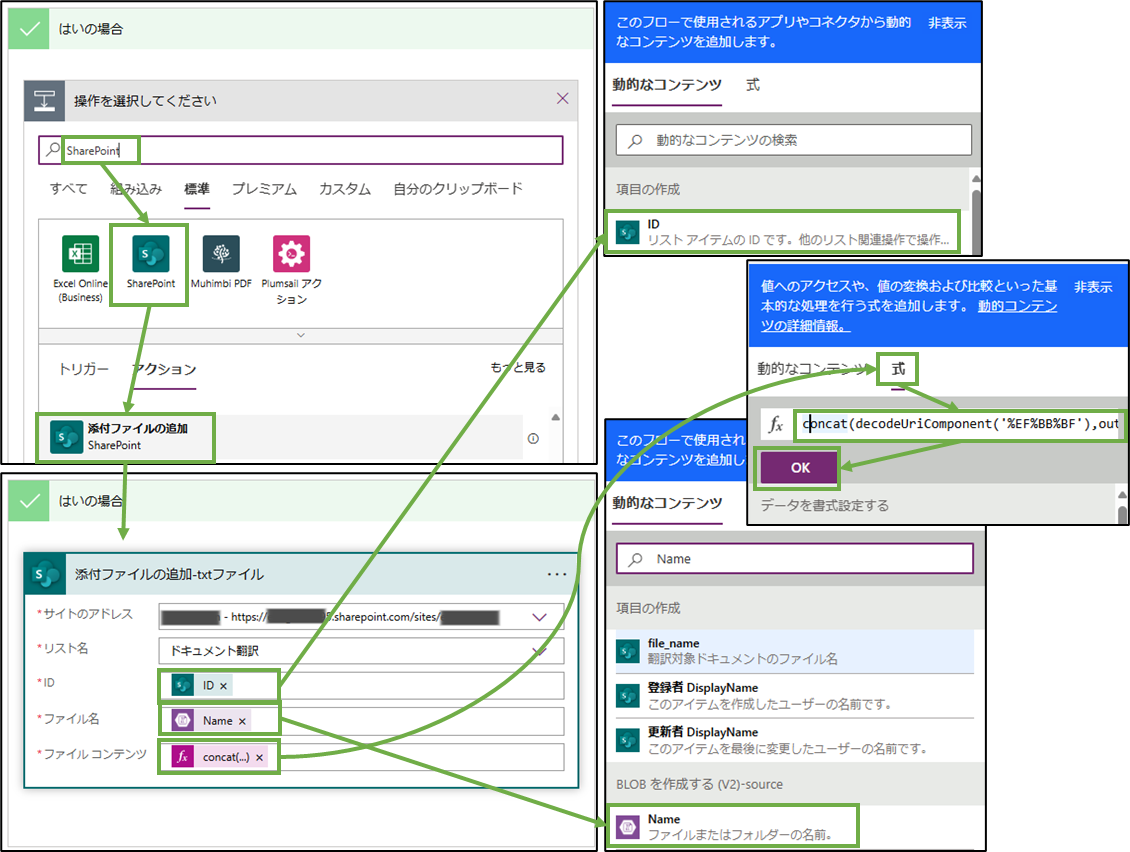Select the 更新者 DisplayName item
The height and width of the screenshot is (852, 1130).
794,740
